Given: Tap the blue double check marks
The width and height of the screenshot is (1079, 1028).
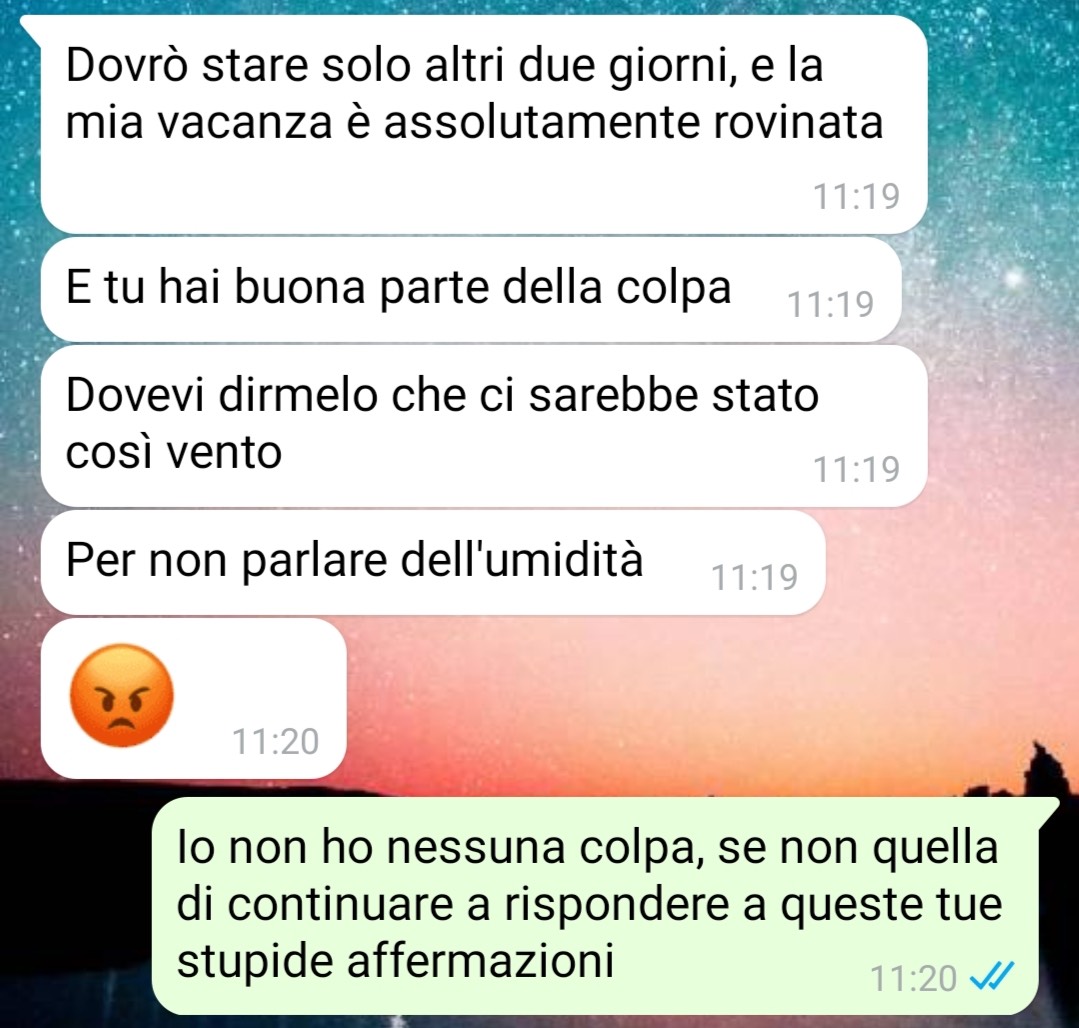Looking at the screenshot, I should pyautogui.click(x=991, y=976).
